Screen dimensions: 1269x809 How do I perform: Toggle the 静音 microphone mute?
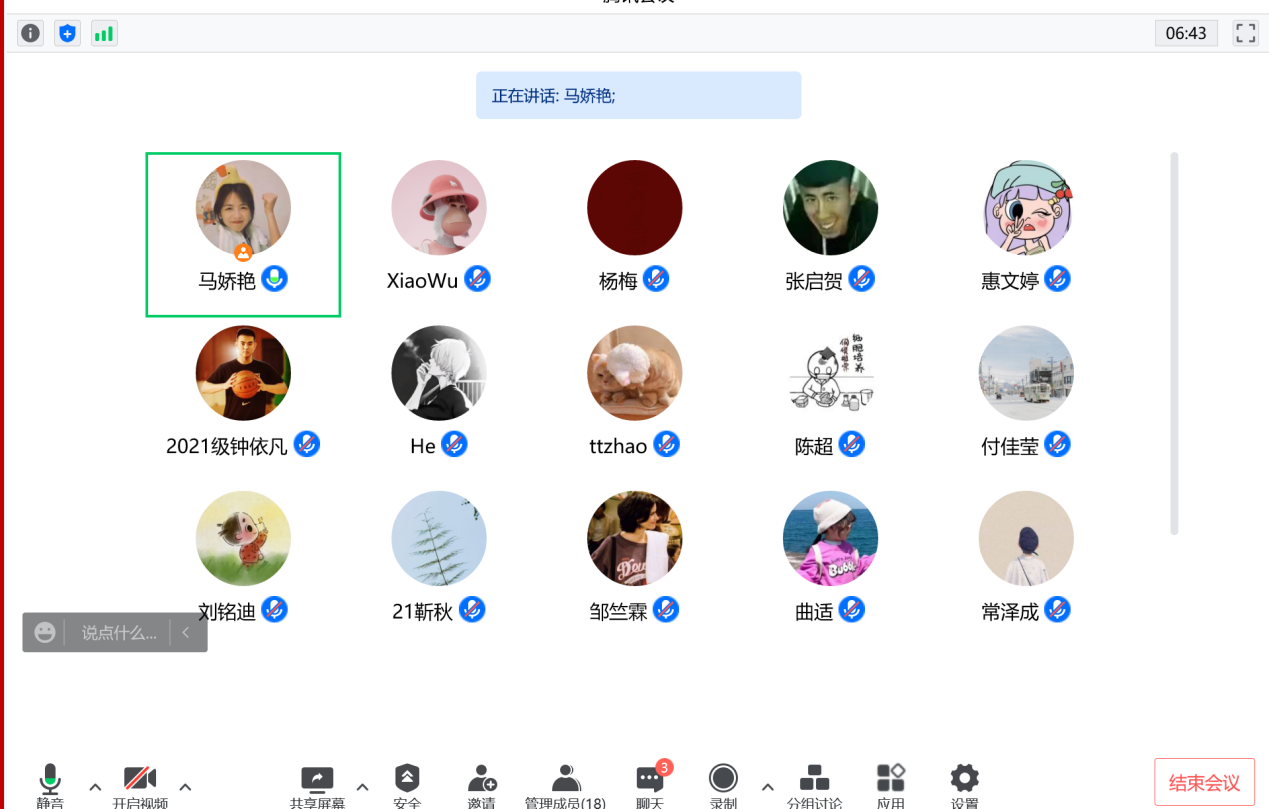[x=50, y=783]
